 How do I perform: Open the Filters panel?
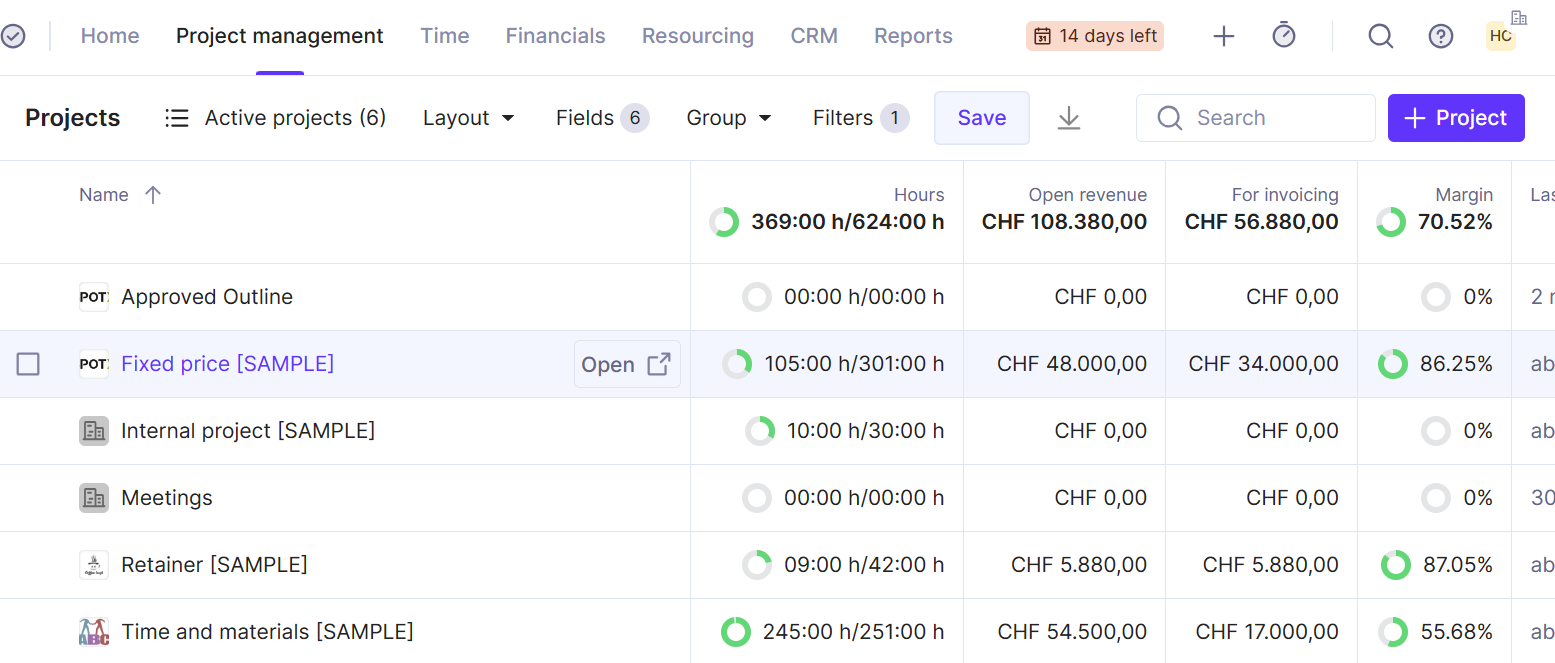[861, 118]
